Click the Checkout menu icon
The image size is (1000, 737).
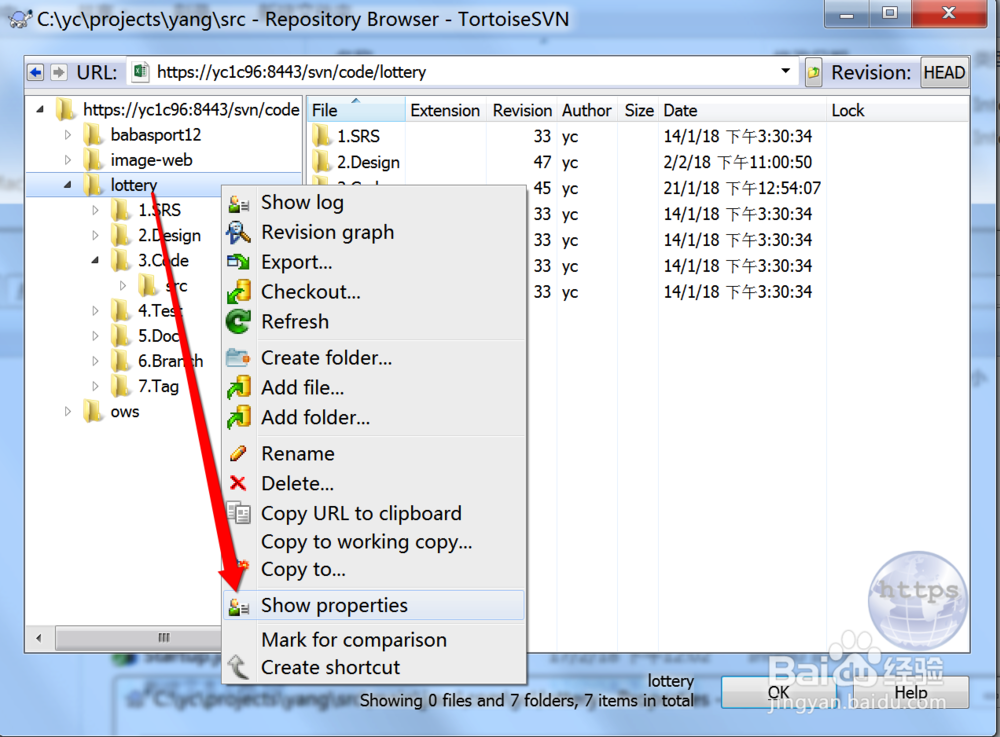pyautogui.click(x=239, y=292)
